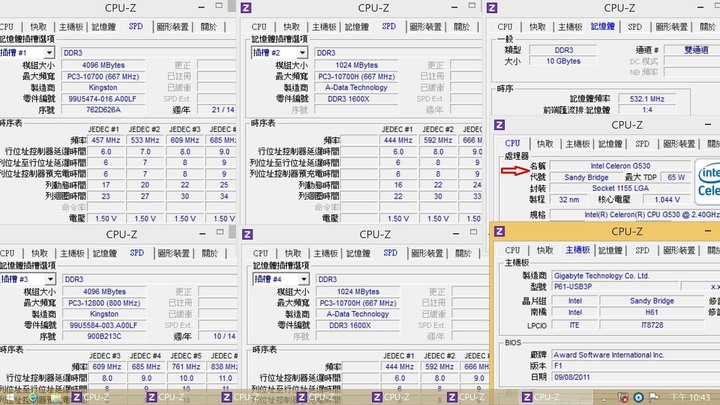The image size is (720, 405).
Task: Click part number '99U5584-003.A00LF'
Action: coord(104,325)
